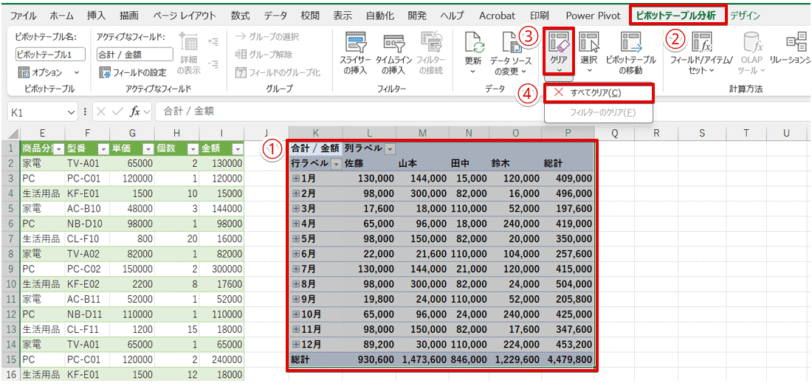Click the formula bar confirm checkmark
Image resolution: width=812 pixels, height=389 pixels.
coord(118,111)
